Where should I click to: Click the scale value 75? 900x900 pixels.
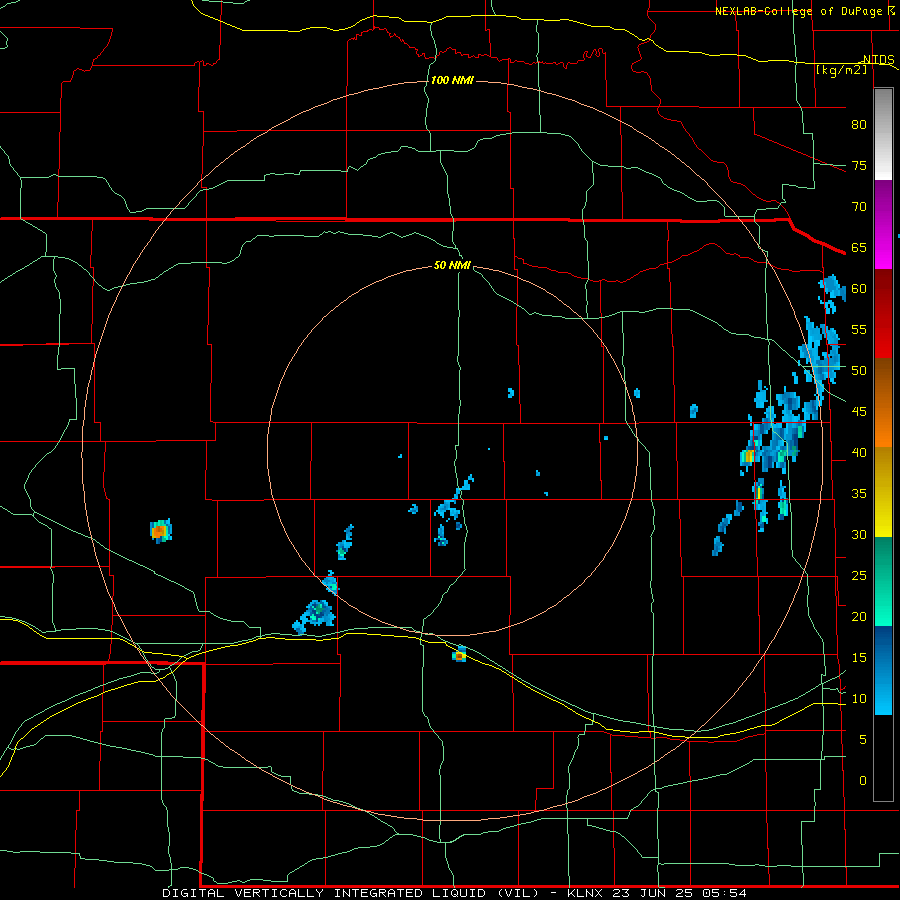859,165
